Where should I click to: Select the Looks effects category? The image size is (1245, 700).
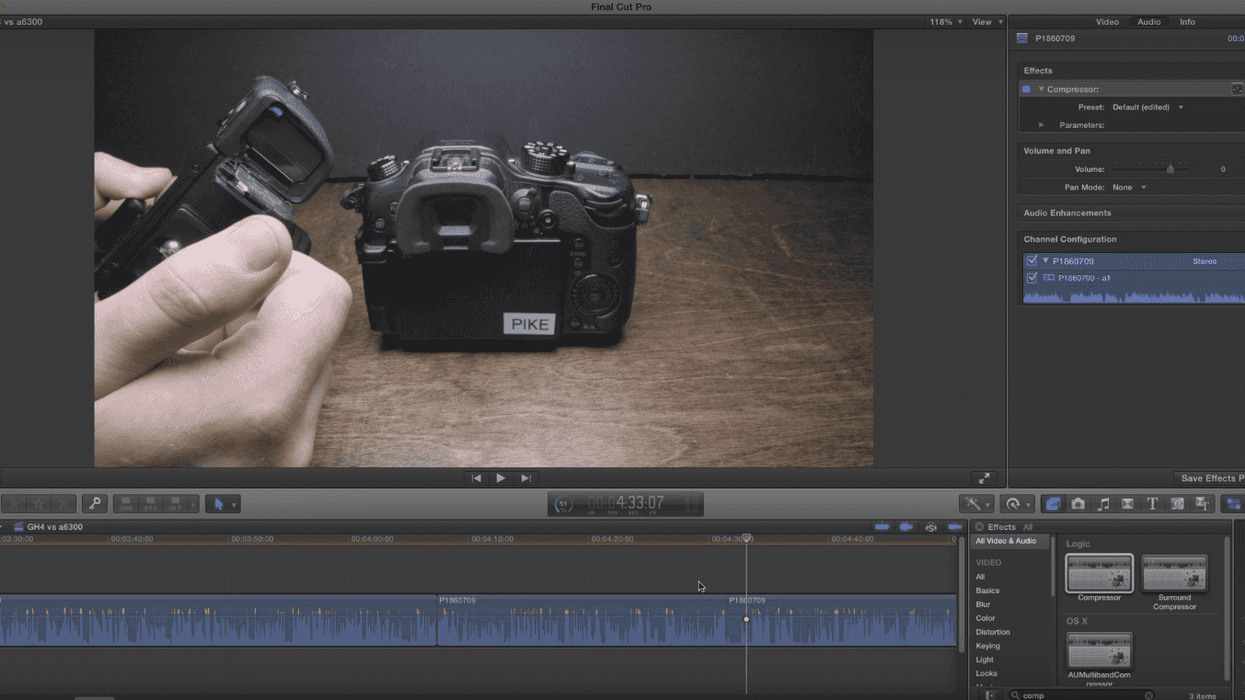(987, 674)
